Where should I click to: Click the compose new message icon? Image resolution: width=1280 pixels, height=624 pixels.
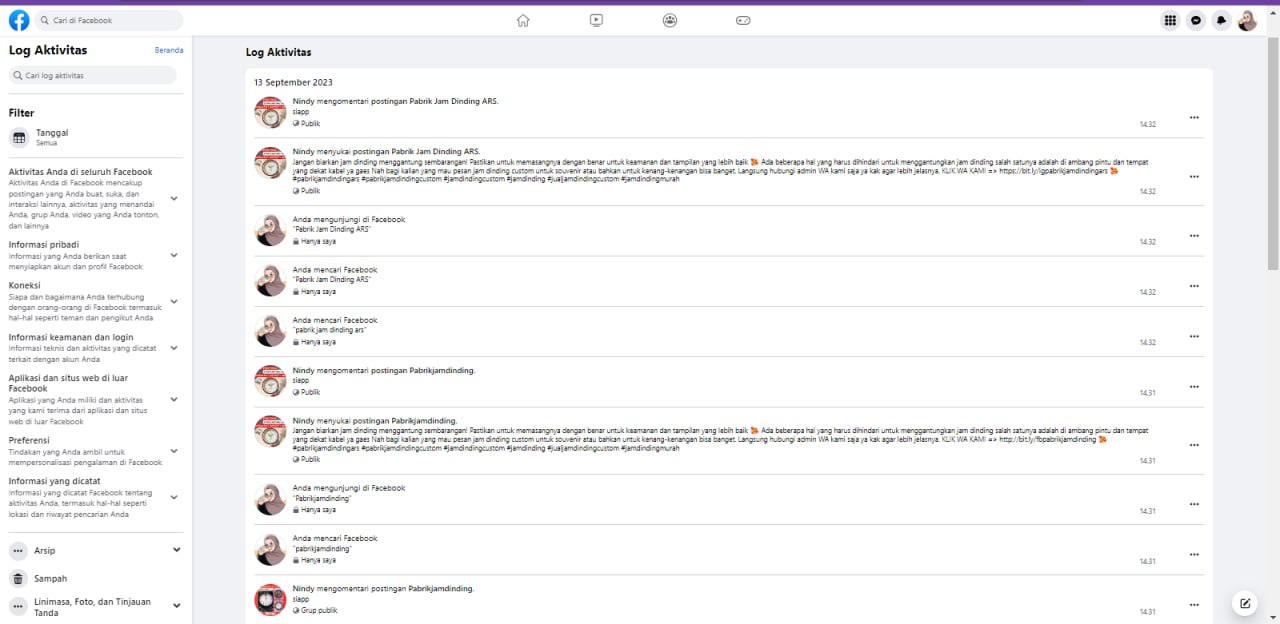coord(1245,603)
